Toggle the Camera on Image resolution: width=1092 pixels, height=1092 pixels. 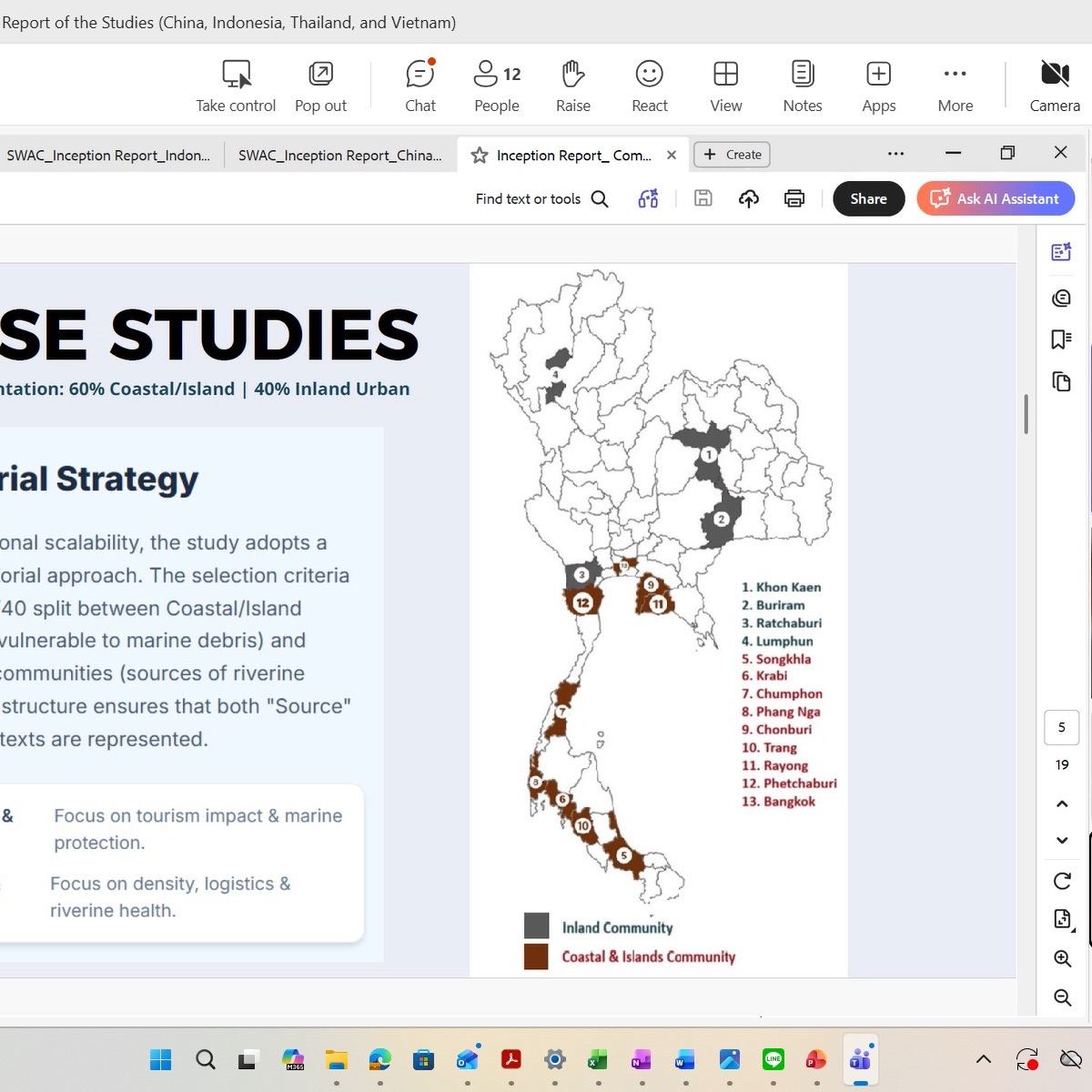pos(1054,86)
